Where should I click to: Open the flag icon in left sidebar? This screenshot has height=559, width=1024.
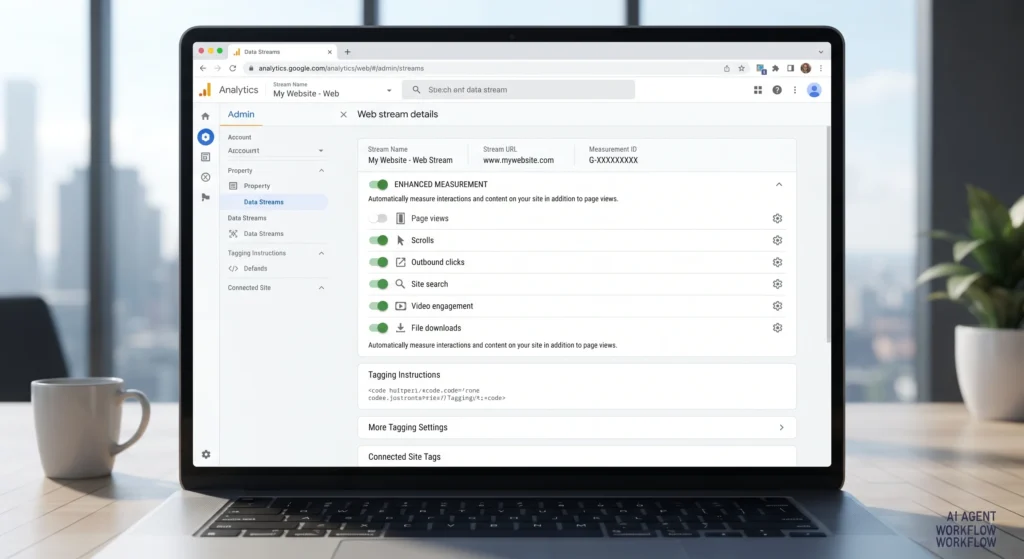click(206, 197)
